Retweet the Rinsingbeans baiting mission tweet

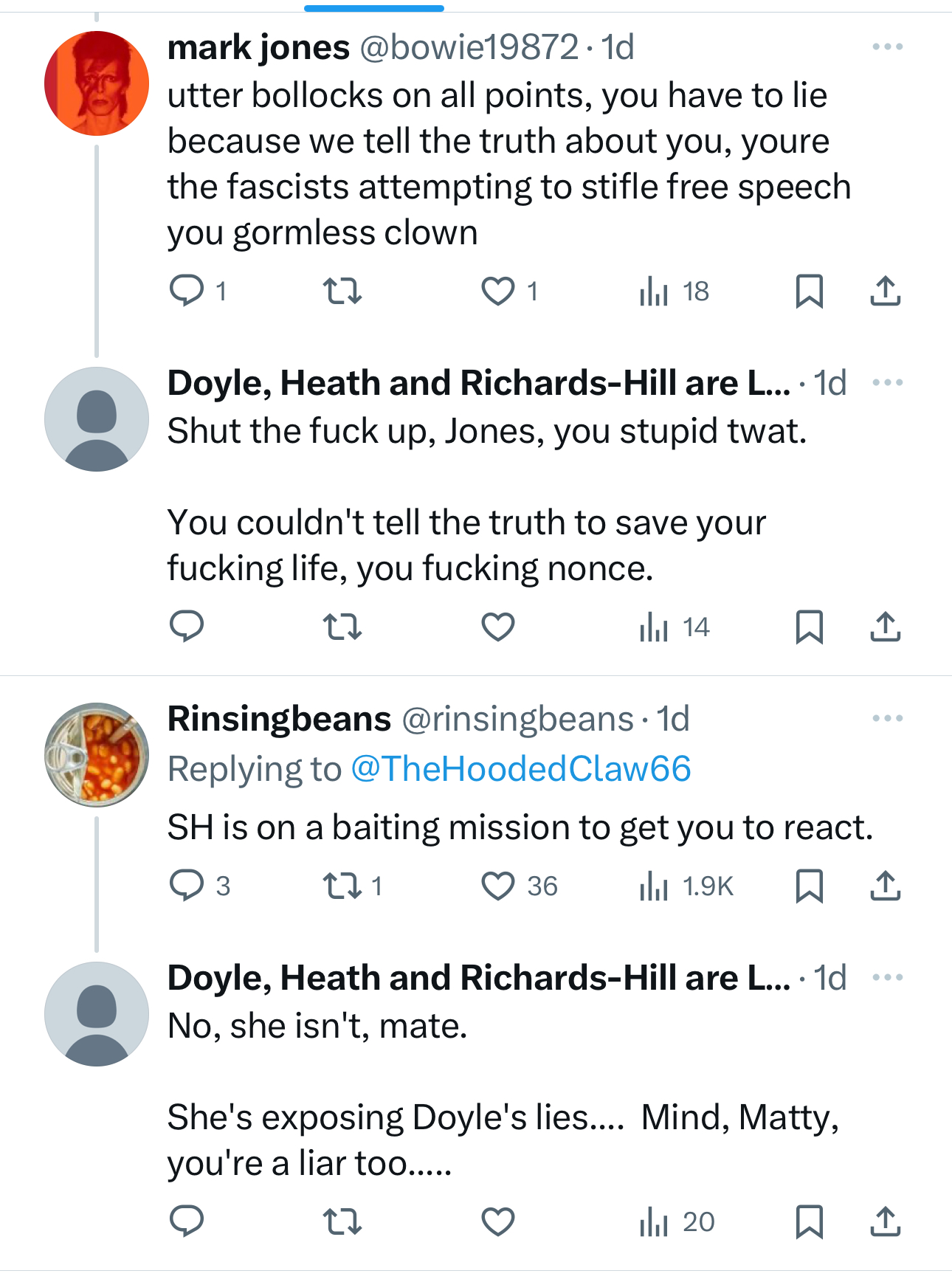(x=343, y=886)
